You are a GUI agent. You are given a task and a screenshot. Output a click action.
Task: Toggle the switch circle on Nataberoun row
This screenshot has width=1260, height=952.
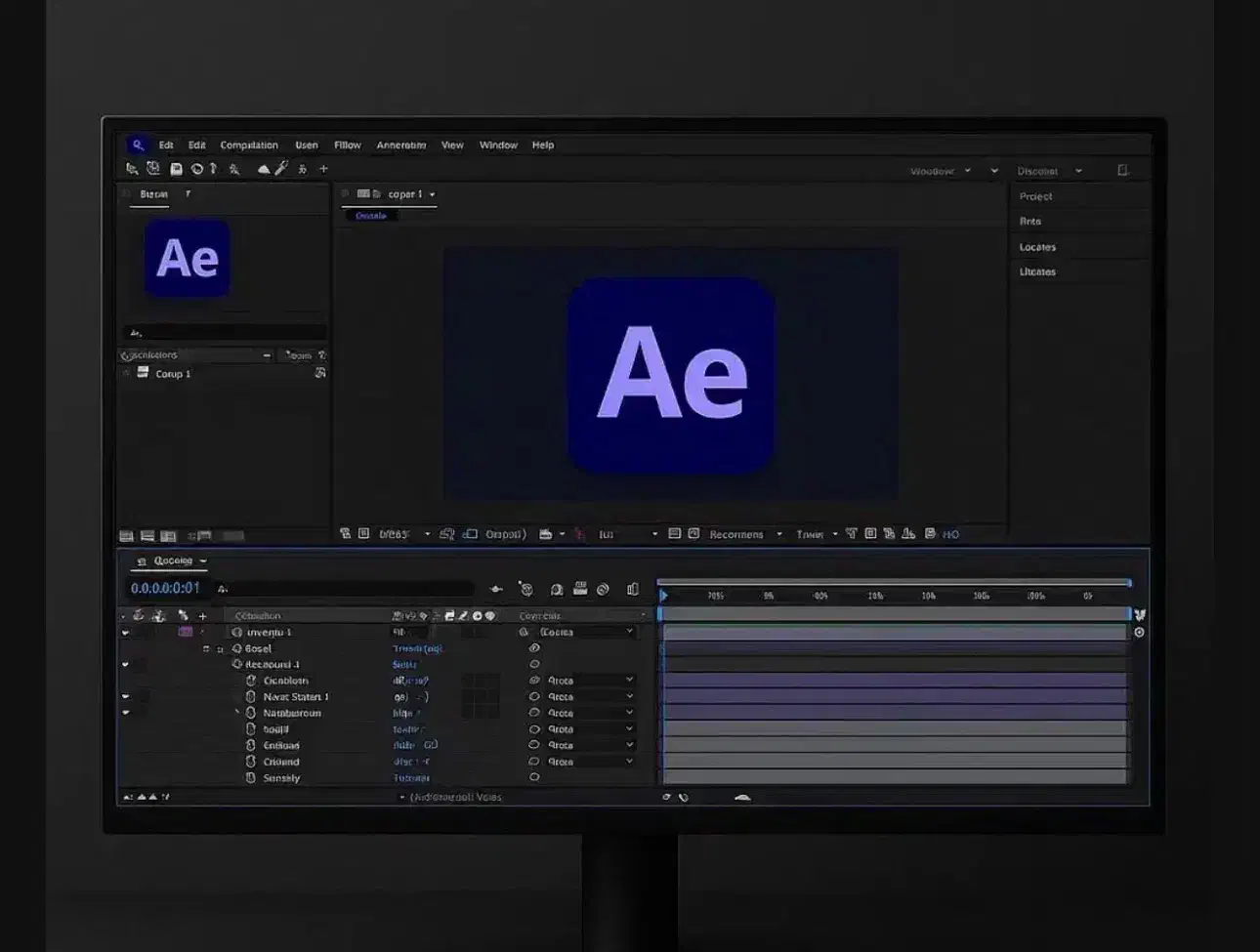(534, 713)
